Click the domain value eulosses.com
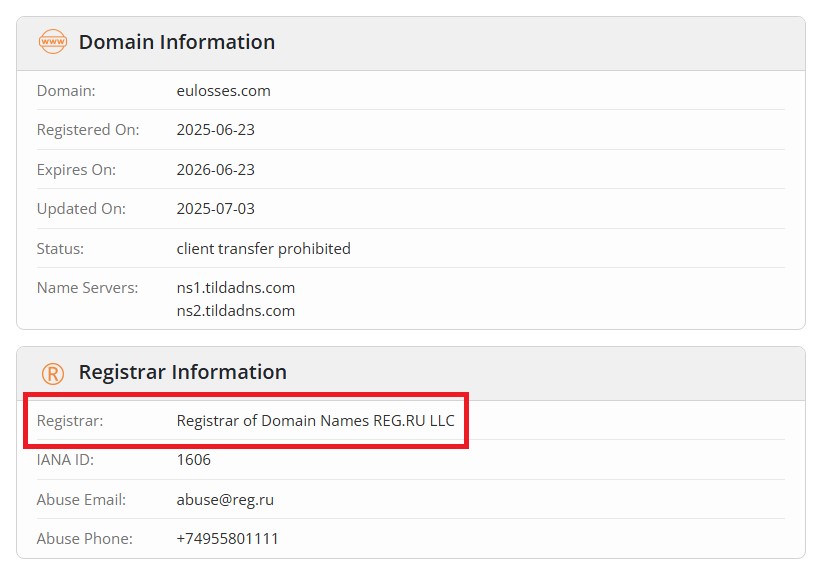This screenshot has width=822, height=575. click(223, 91)
